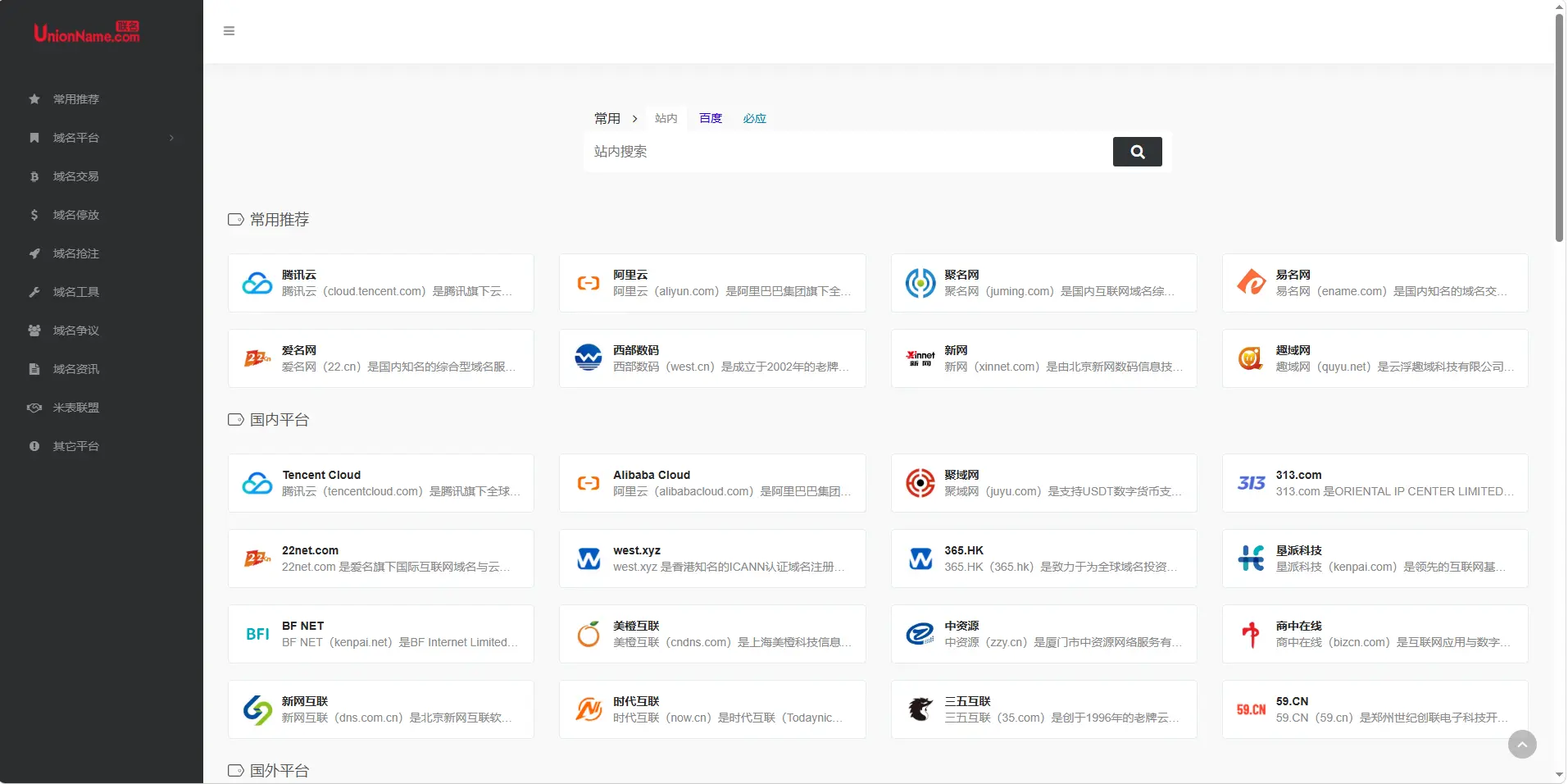
Task: Click the 阿里云 orange bracket logo
Action: [589, 283]
